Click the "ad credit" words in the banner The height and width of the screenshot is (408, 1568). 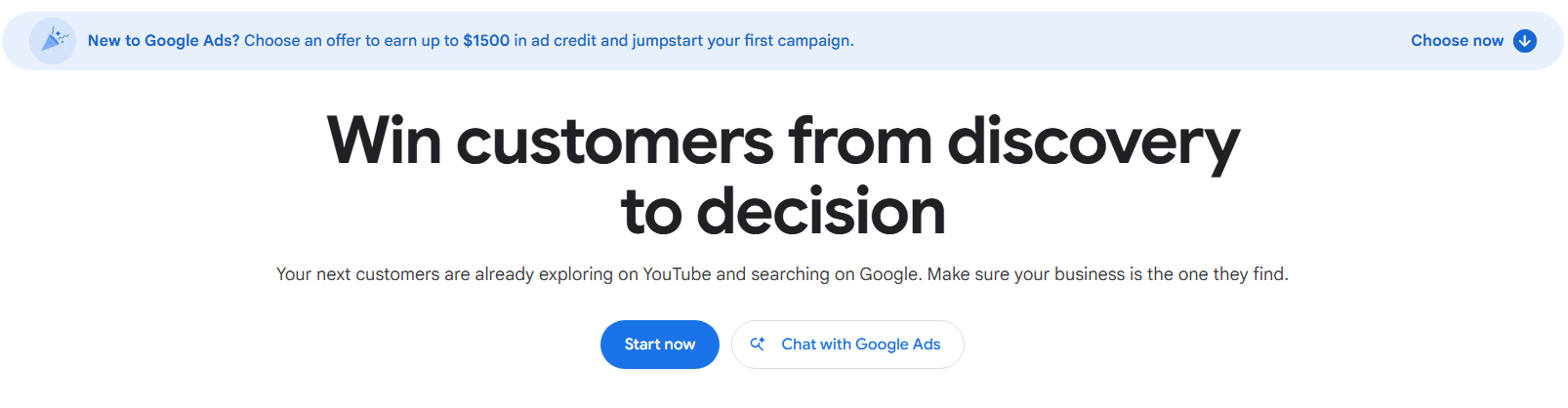click(563, 41)
